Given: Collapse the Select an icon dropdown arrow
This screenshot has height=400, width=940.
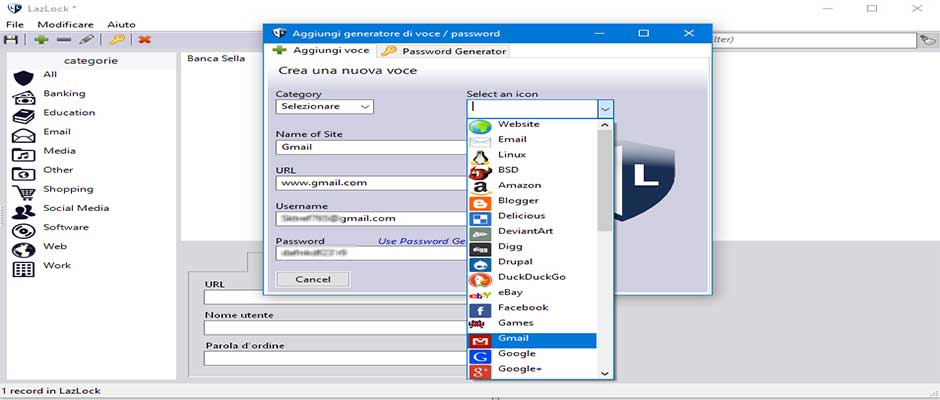Looking at the screenshot, I should tap(605, 109).
